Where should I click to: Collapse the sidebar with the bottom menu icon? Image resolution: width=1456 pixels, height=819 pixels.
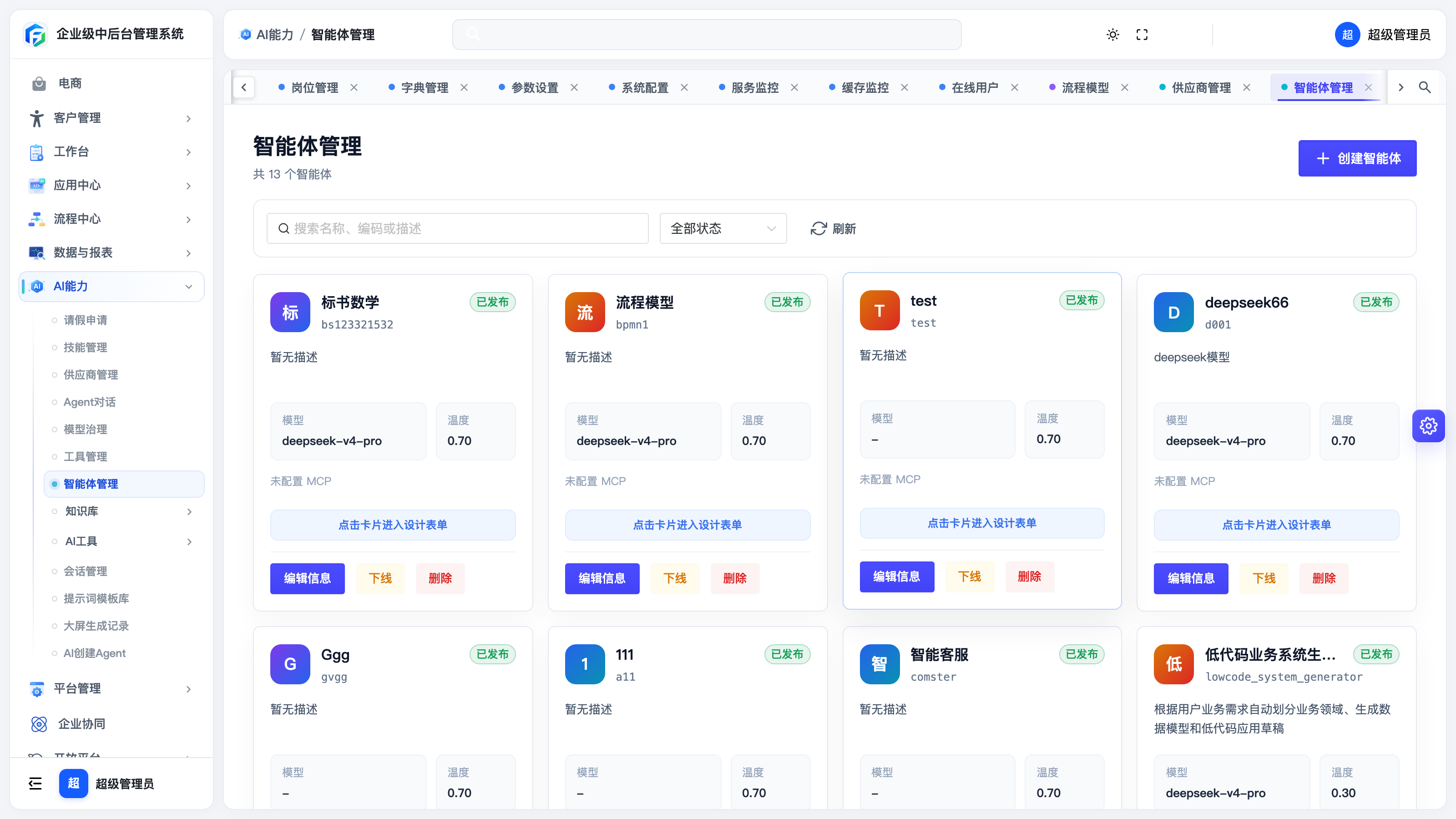coord(35,784)
